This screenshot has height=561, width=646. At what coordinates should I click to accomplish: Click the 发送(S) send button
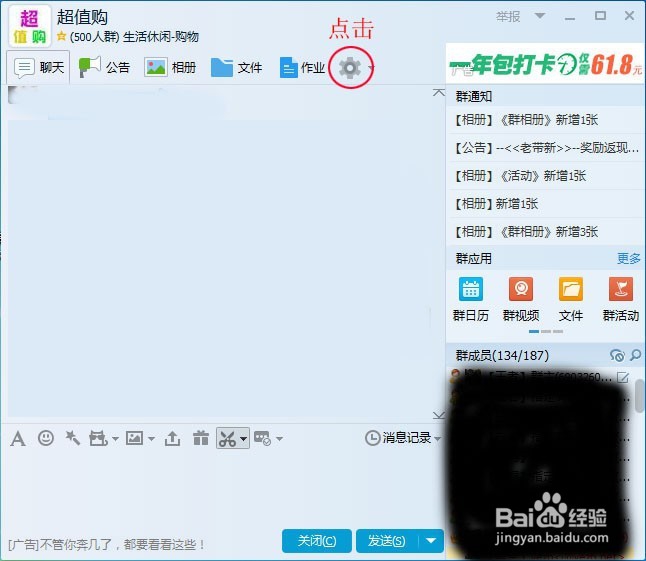click(x=387, y=541)
